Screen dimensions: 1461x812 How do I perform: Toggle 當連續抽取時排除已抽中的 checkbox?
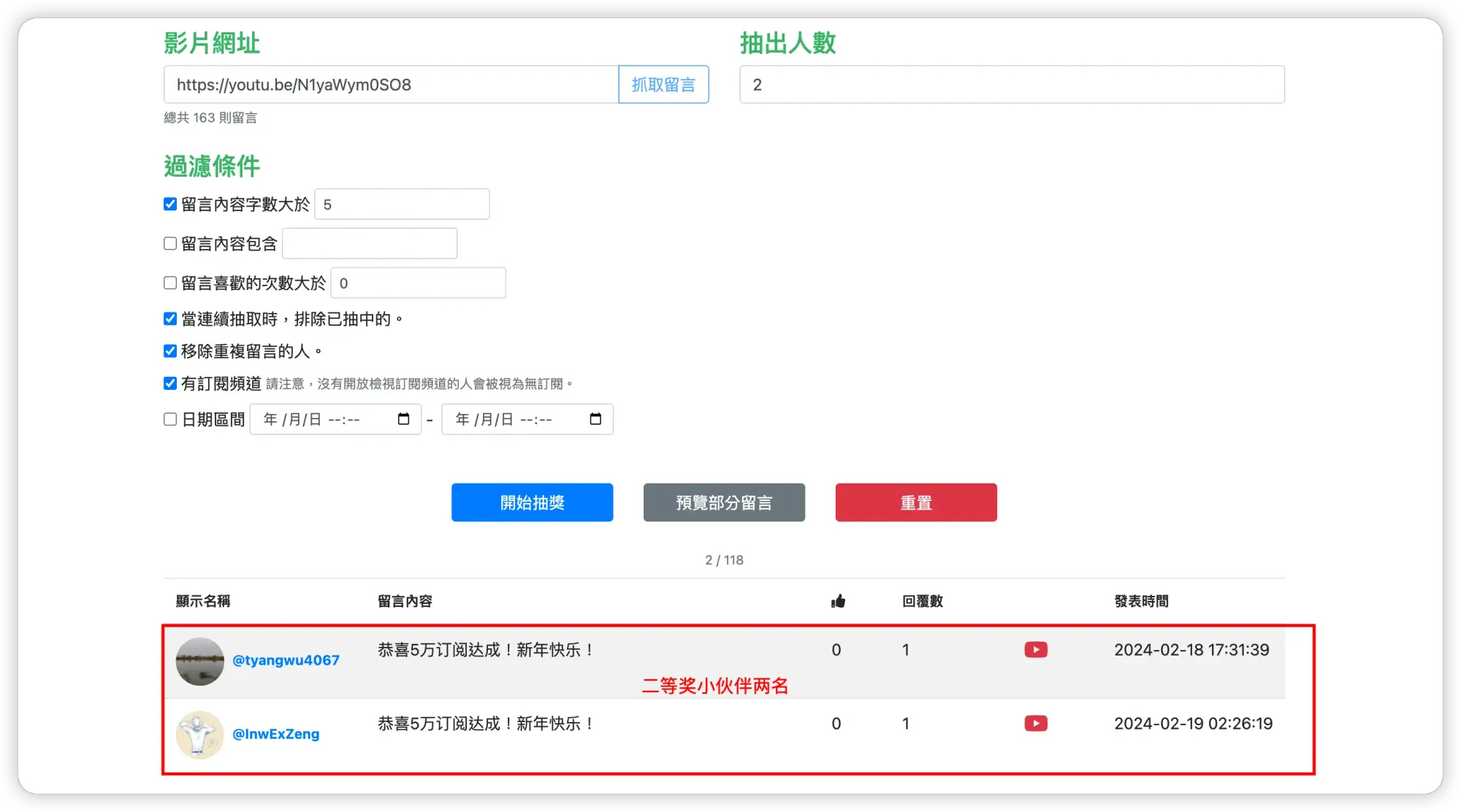point(170,319)
